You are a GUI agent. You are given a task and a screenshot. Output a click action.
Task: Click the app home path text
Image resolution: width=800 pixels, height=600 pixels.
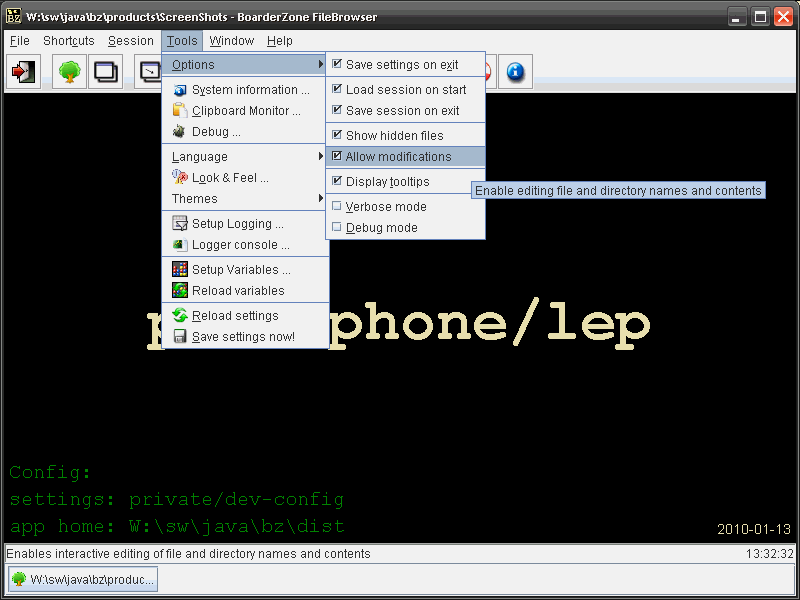coord(177,526)
